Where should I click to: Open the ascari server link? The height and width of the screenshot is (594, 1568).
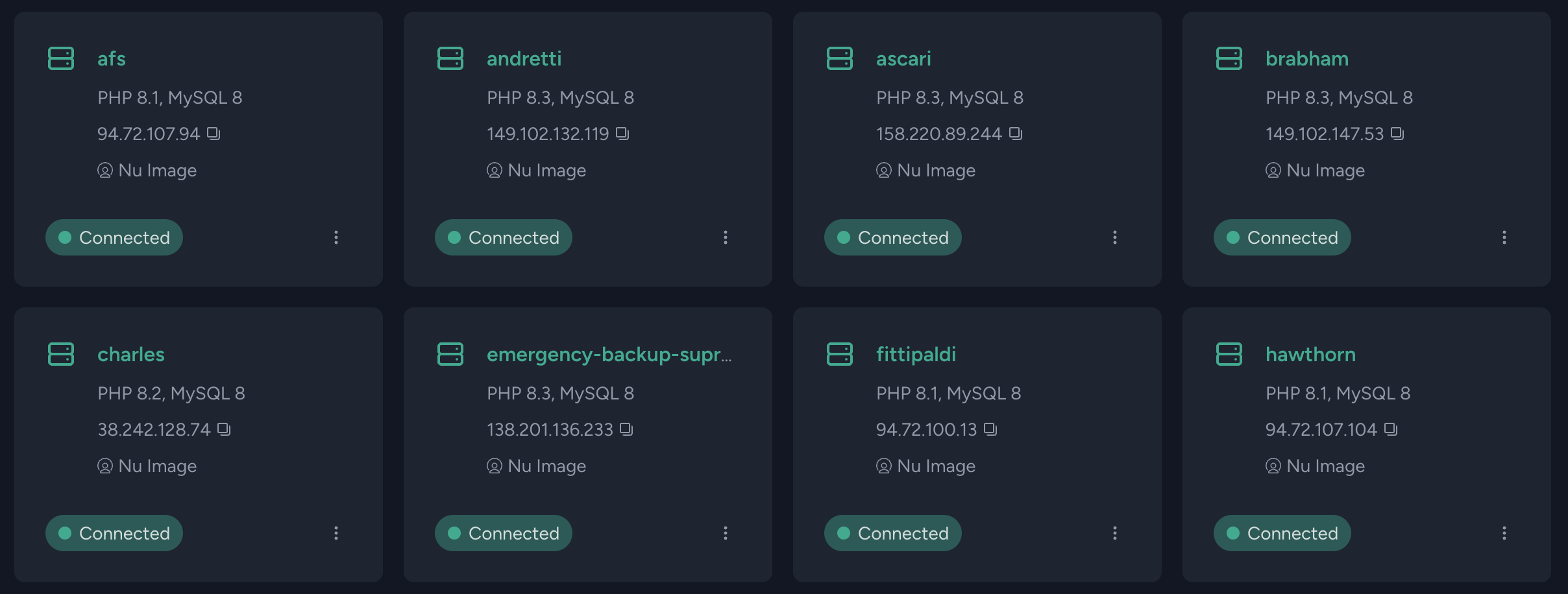pyautogui.click(x=903, y=59)
